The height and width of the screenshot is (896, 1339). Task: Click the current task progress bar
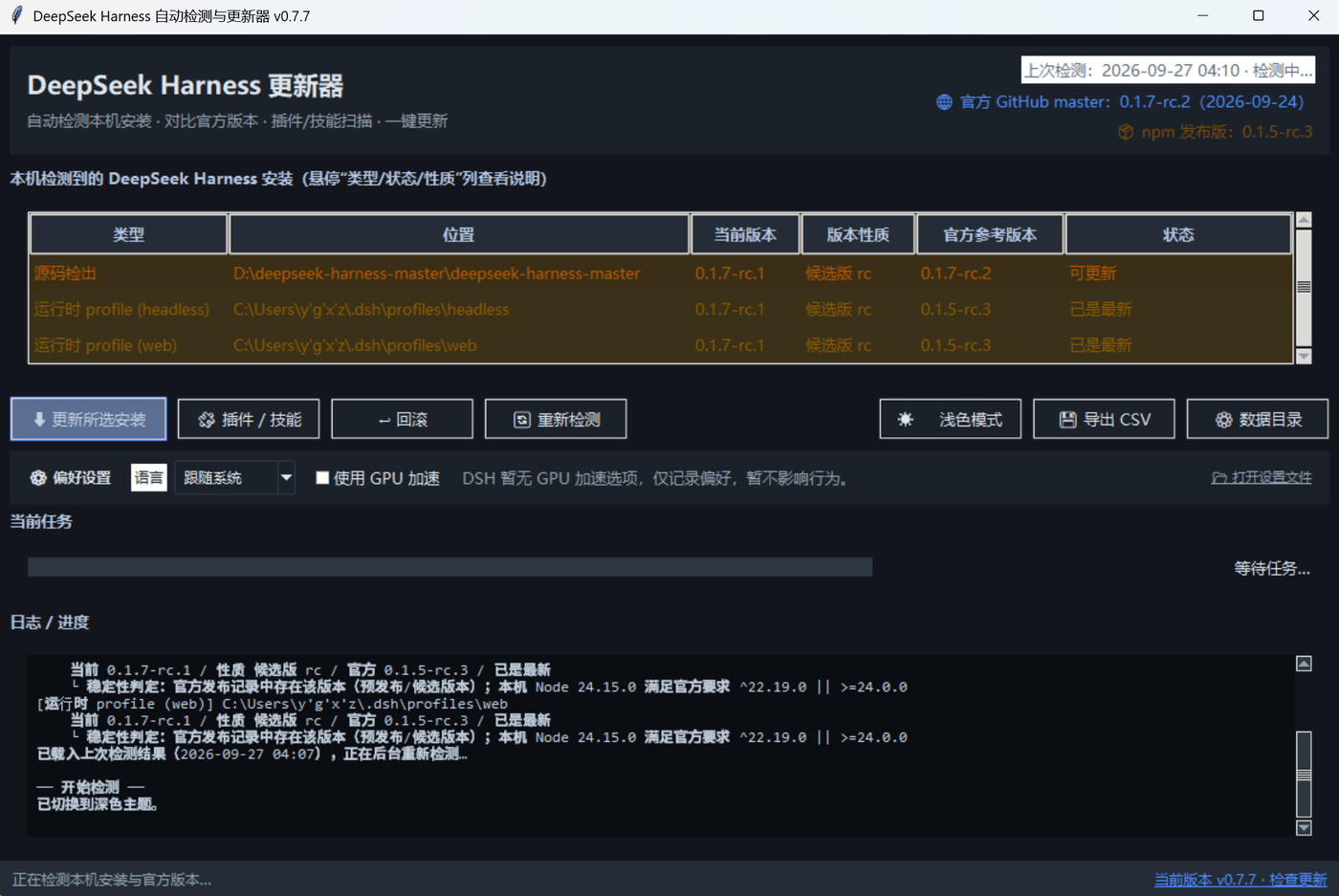point(450,567)
